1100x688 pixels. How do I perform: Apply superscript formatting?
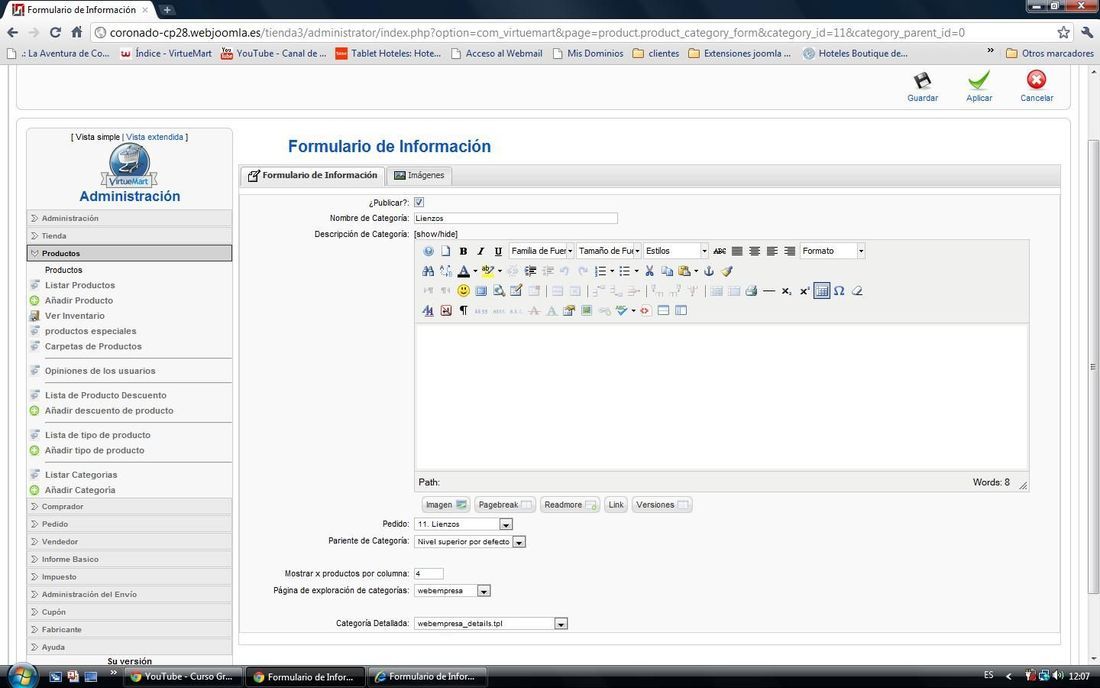point(804,290)
